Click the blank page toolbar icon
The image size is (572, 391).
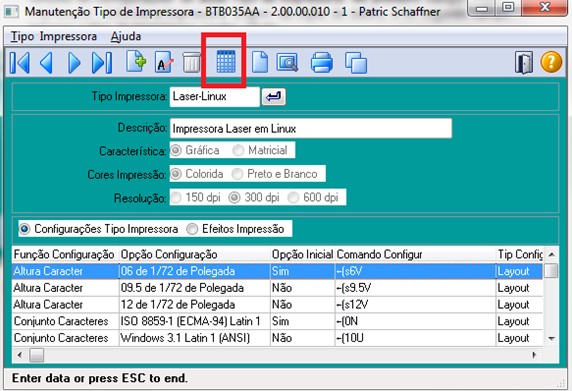point(260,62)
